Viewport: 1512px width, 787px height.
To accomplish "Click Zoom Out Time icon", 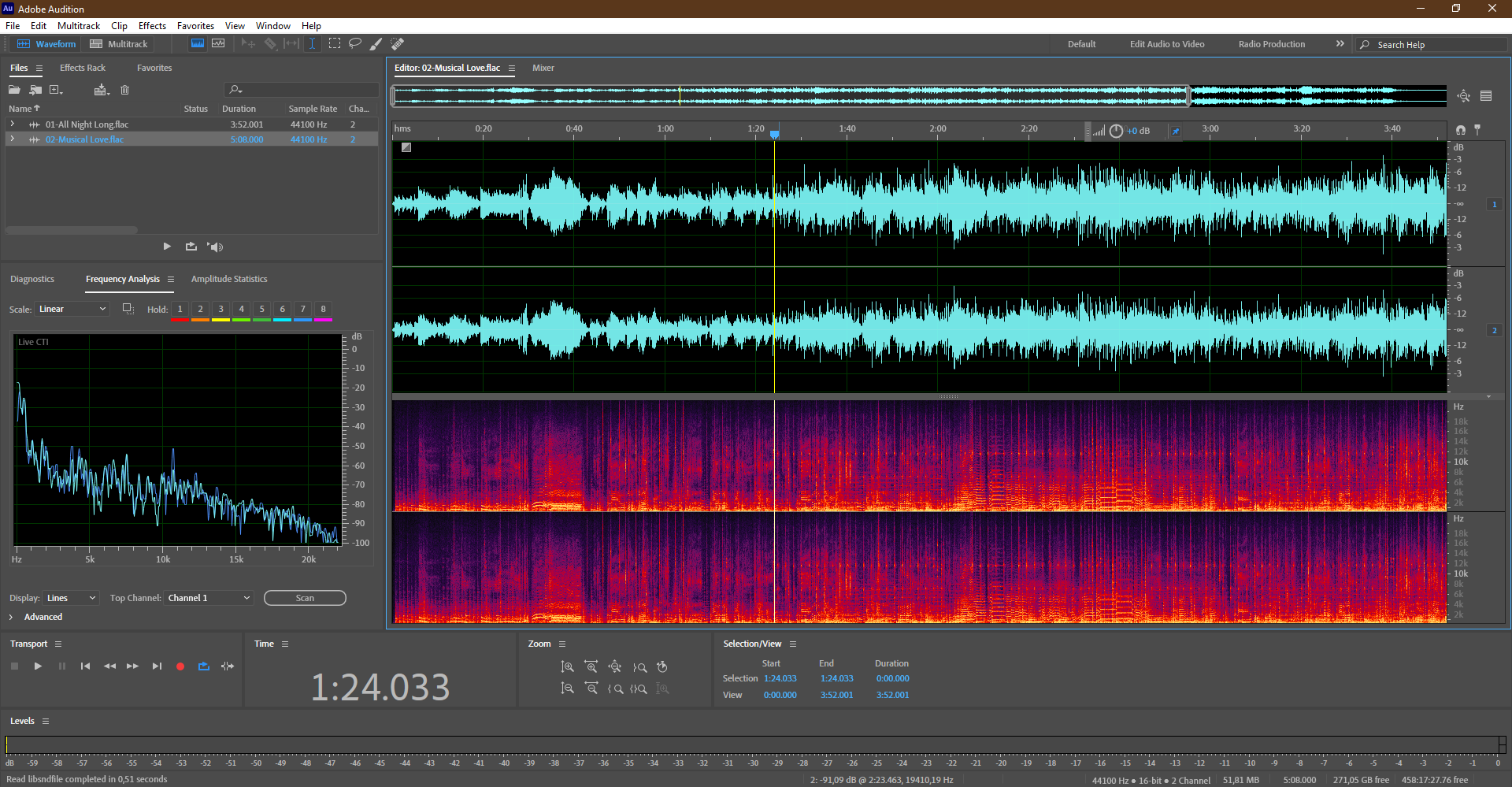I will coord(591,689).
